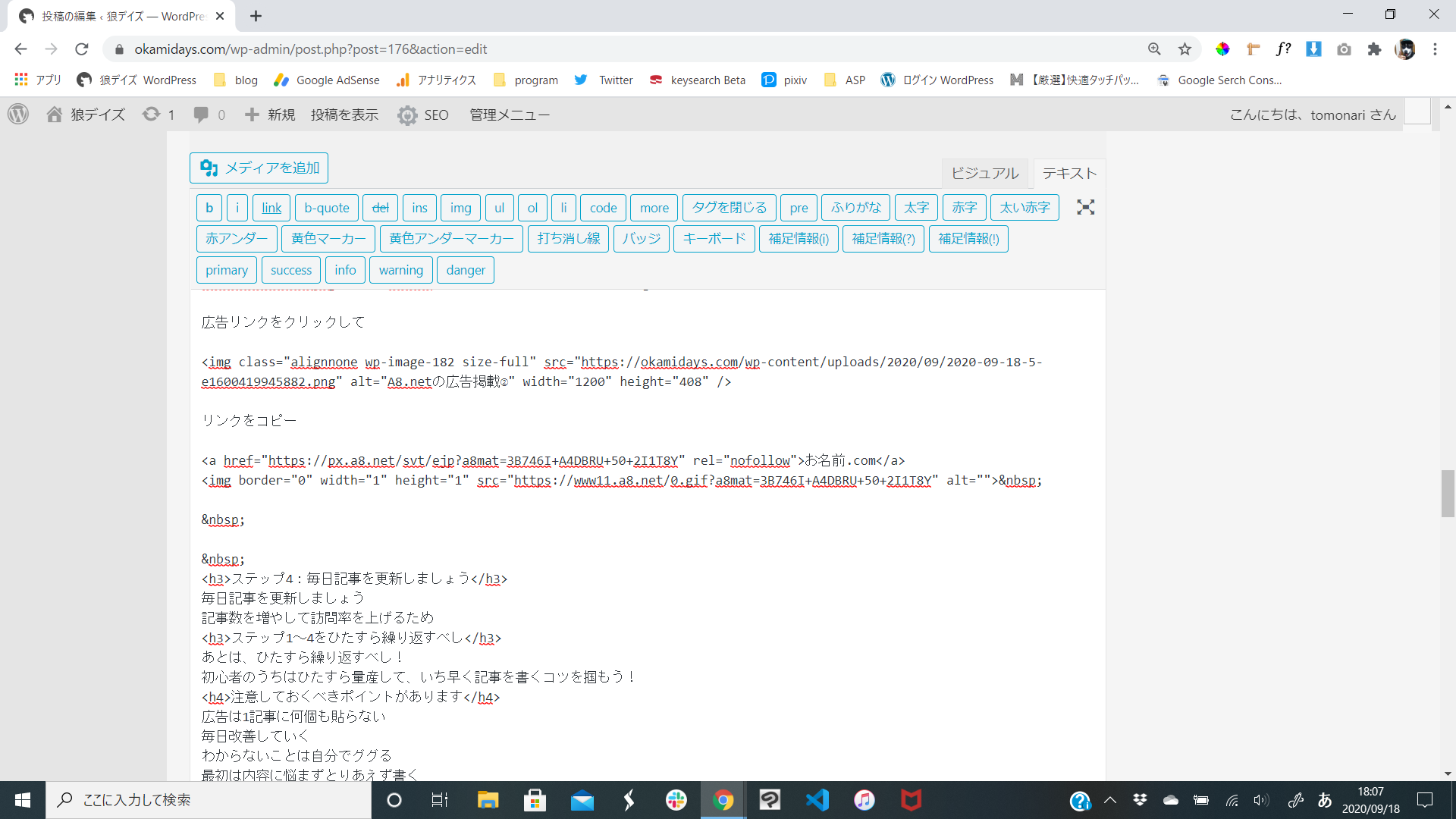Open the こんにちは、tomonari さん account menu
Image resolution: width=1456 pixels, height=819 pixels.
click(x=1312, y=115)
